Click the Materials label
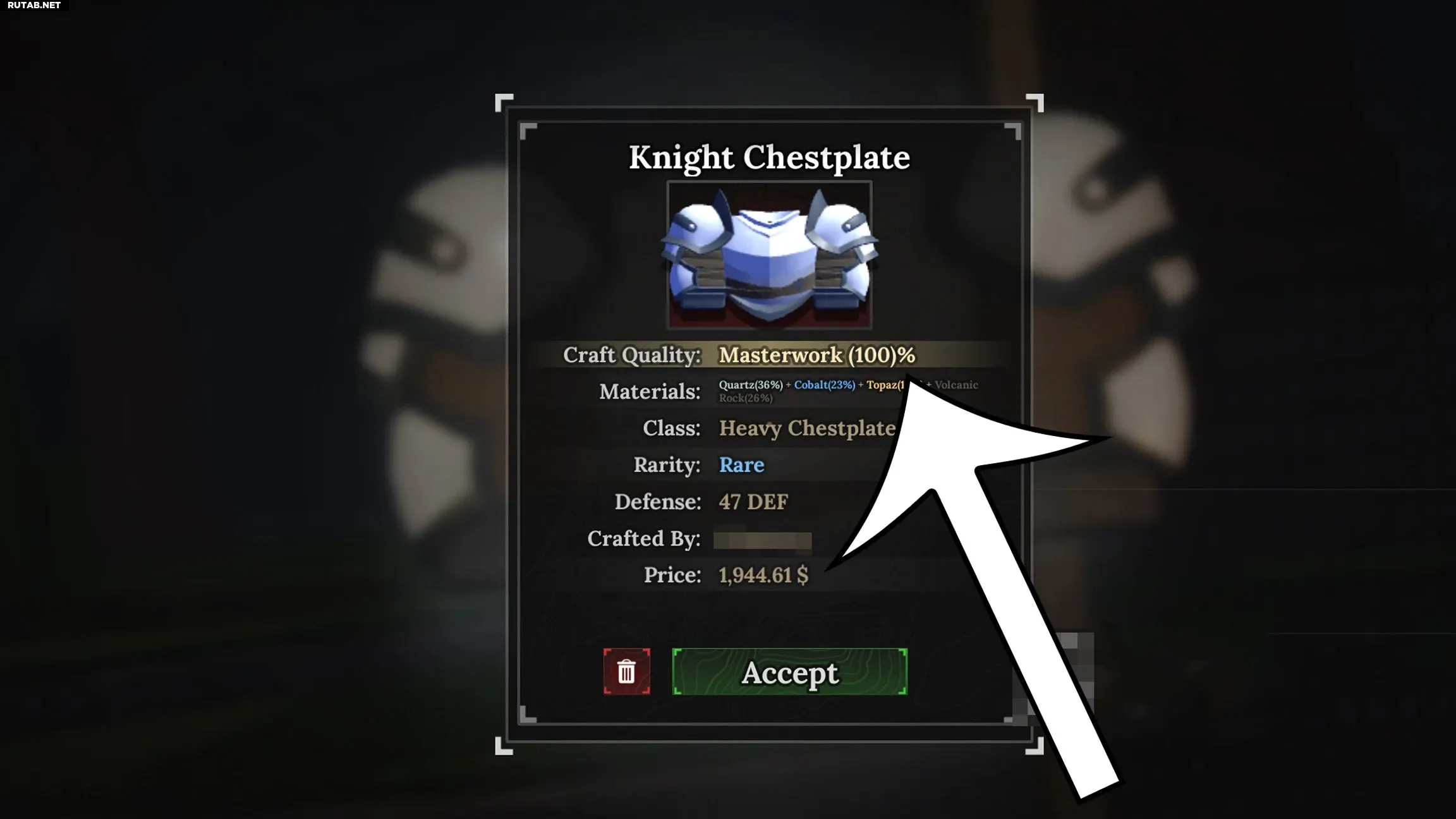 coord(650,392)
